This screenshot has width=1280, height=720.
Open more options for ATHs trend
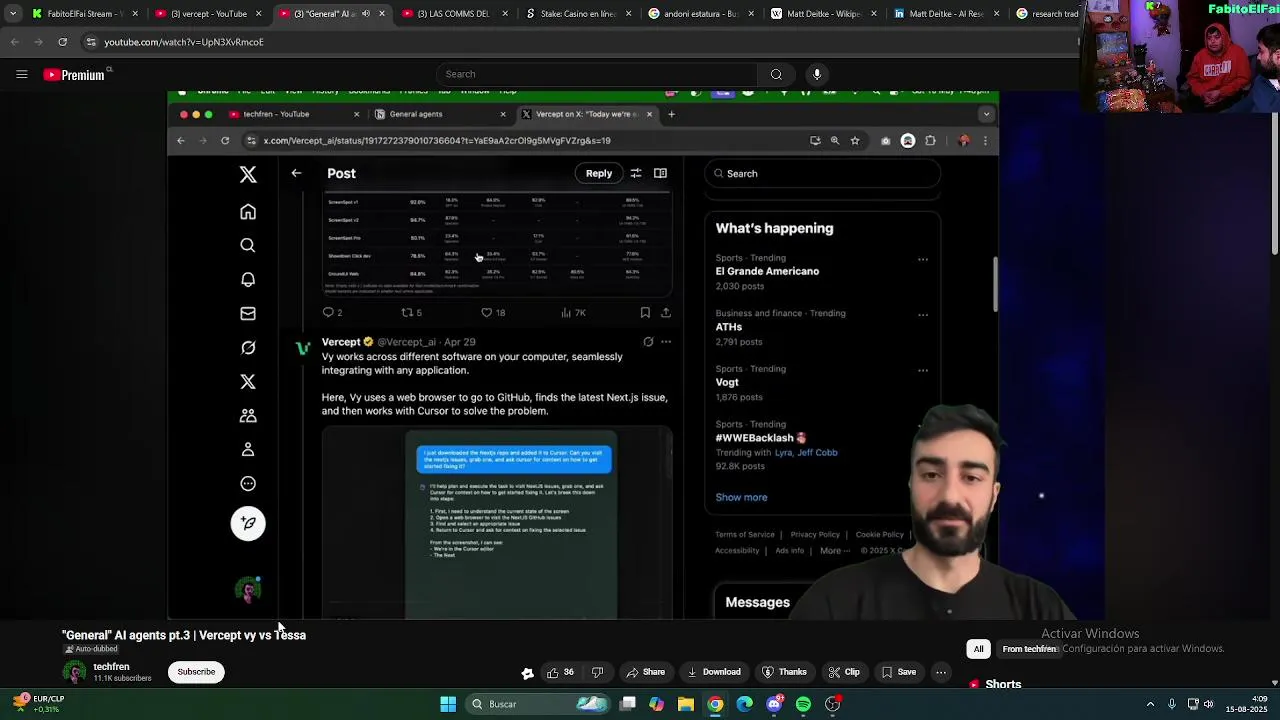pos(923,315)
